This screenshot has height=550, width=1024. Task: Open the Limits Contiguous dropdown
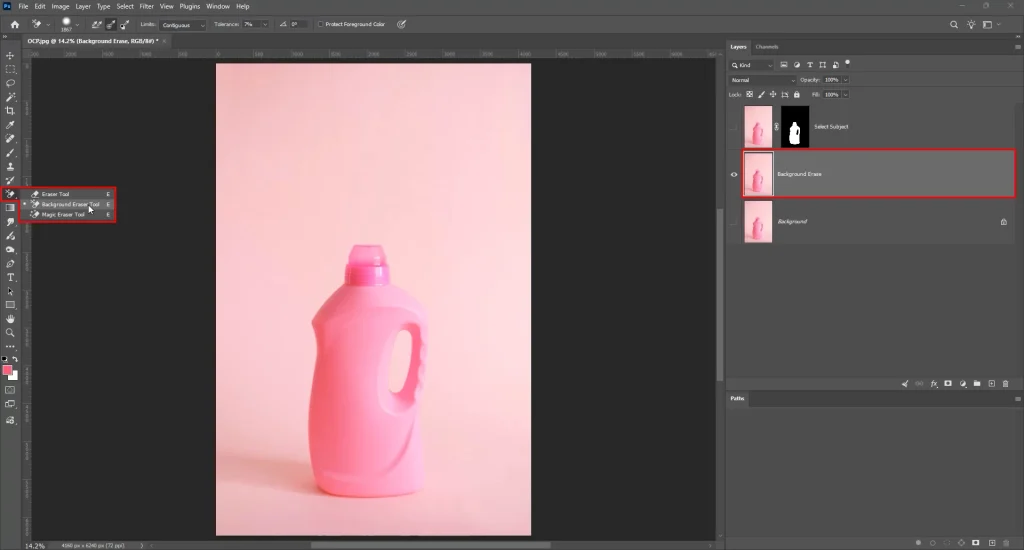tap(183, 25)
